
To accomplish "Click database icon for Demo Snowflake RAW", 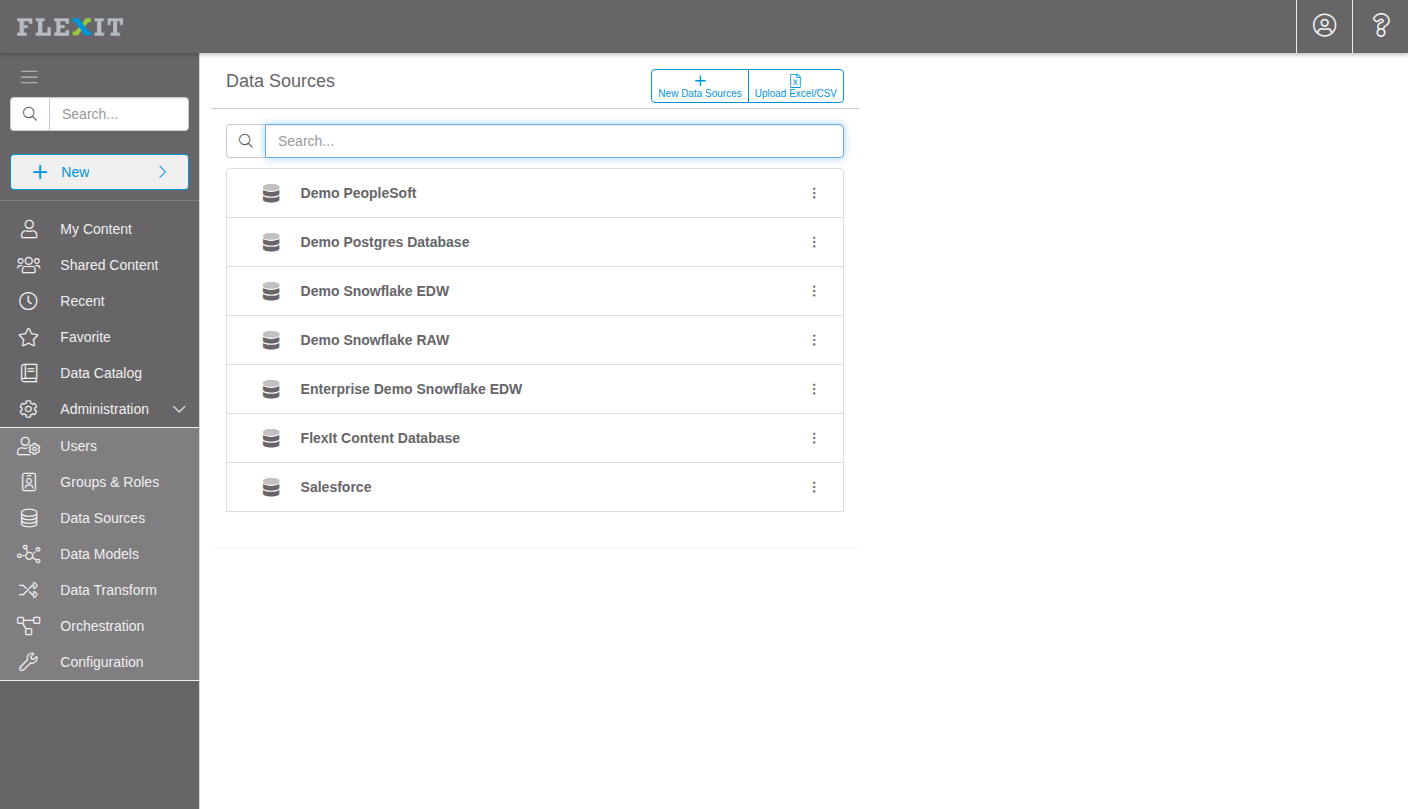I will 271,340.
